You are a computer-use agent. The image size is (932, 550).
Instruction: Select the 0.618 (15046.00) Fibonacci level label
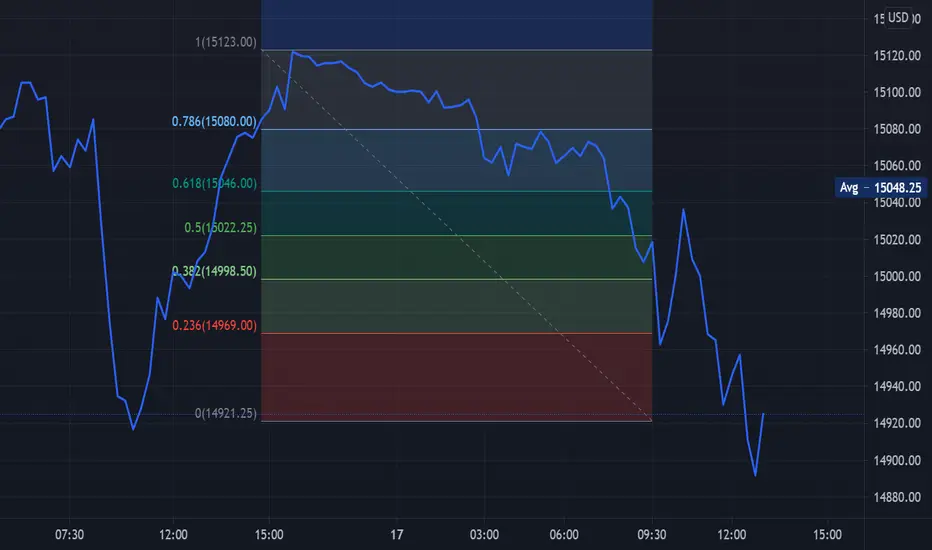click(215, 183)
